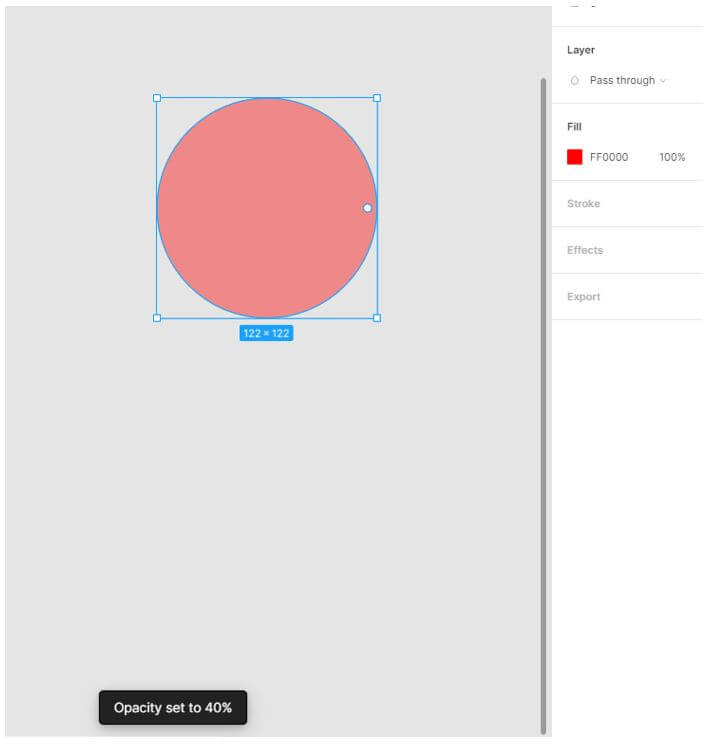Click the chevron next to Pass through
The image size is (709, 747).
(663, 81)
